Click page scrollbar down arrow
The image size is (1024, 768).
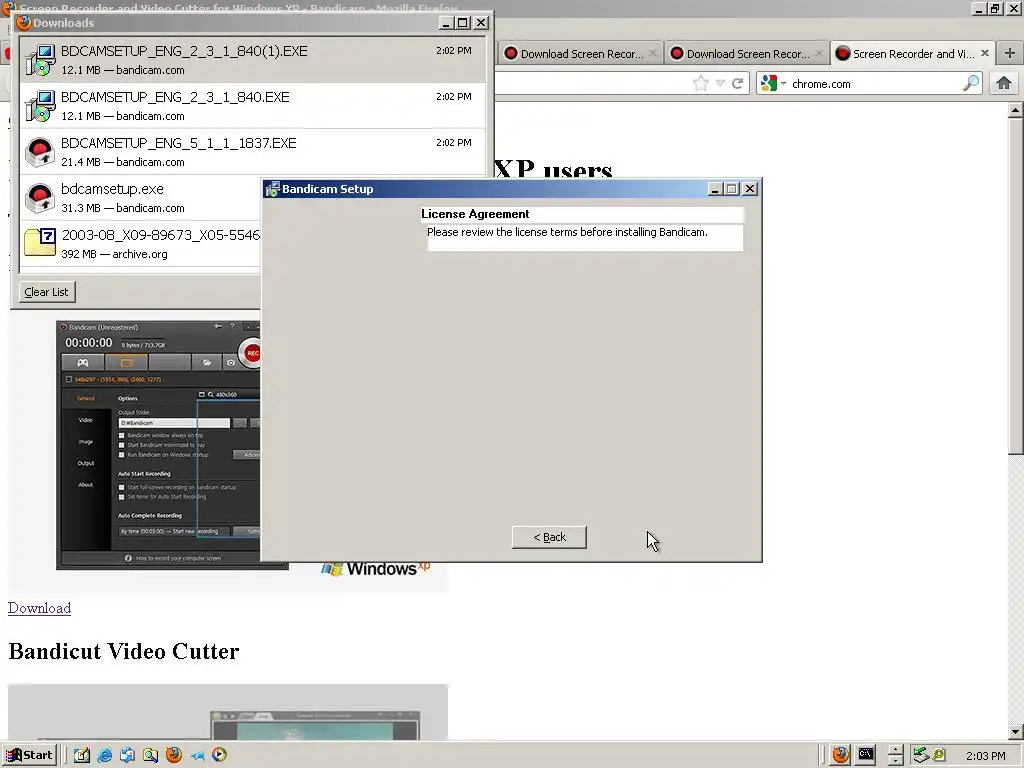(1015, 731)
